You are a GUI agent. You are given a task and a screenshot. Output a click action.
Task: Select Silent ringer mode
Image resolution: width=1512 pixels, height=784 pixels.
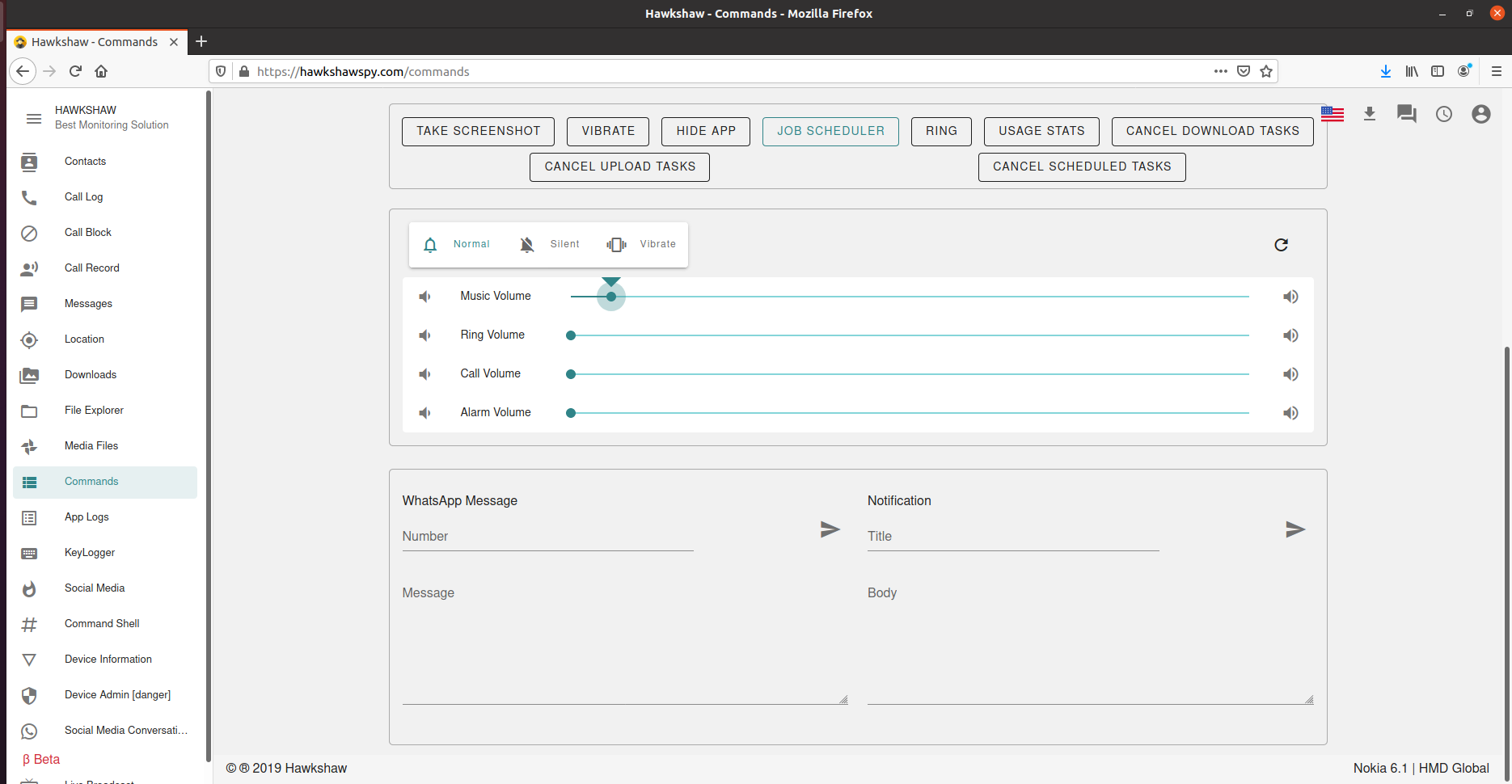pyautogui.click(x=549, y=244)
